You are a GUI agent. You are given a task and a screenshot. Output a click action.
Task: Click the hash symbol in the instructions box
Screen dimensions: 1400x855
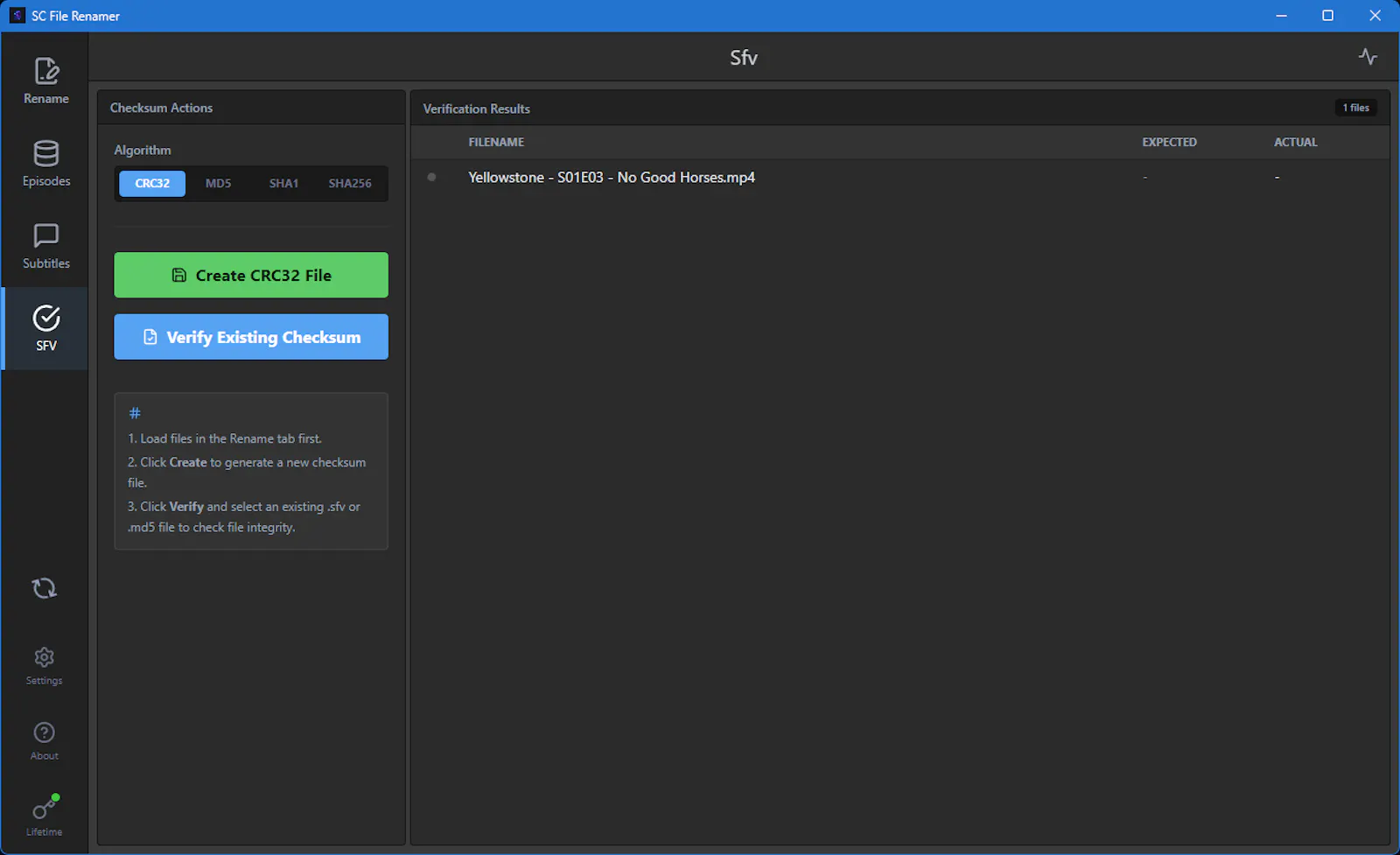pyautogui.click(x=135, y=413)
